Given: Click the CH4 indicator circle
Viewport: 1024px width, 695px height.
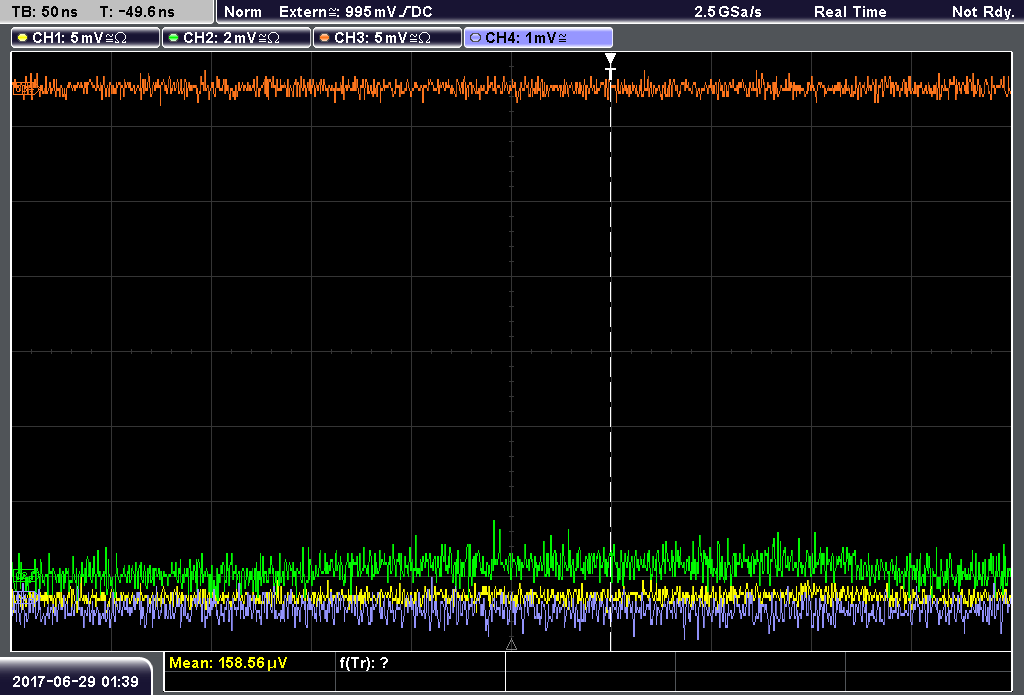Looking at the screenshot, I should [475, 38].
